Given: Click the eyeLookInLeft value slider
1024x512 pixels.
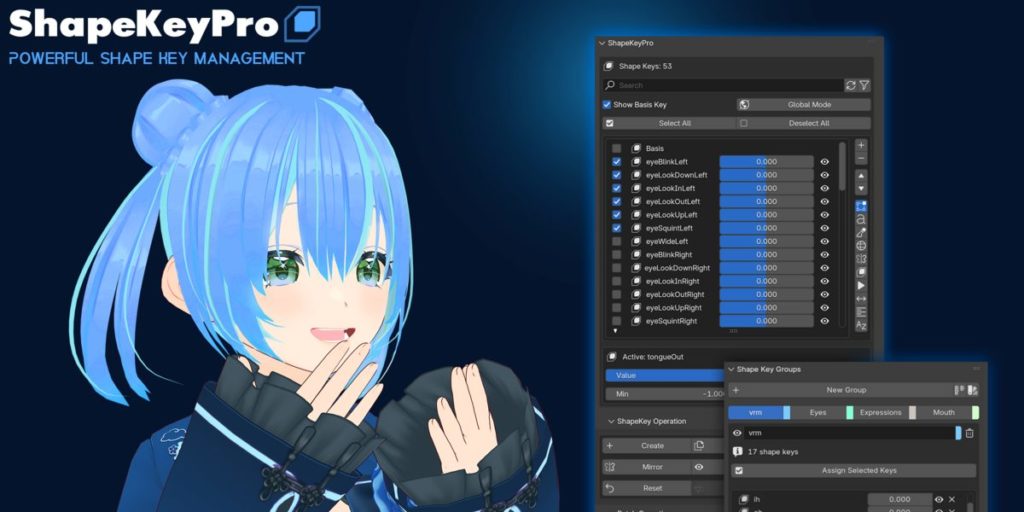Looking at the screenshot, I should pos(766,188).
